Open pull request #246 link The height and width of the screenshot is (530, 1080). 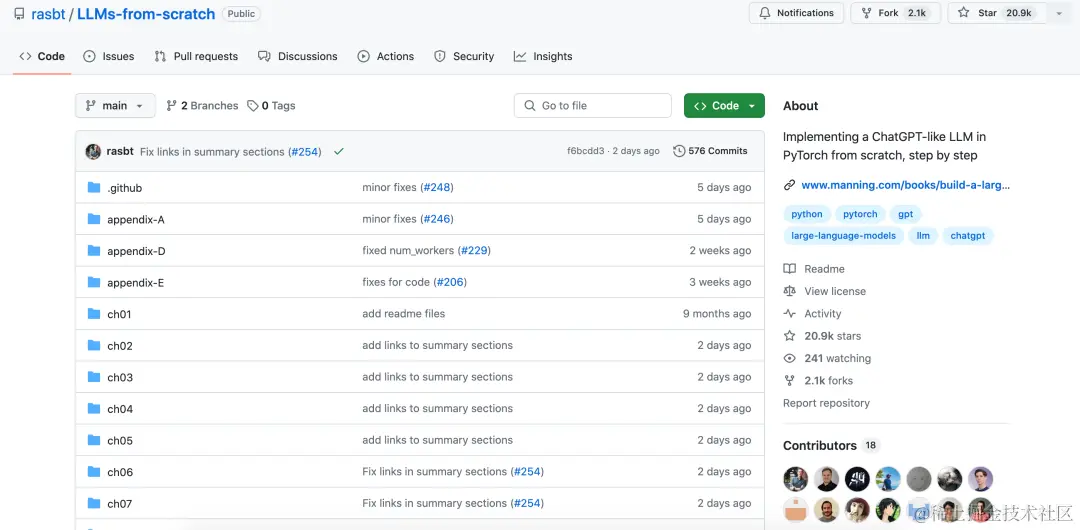437,219
